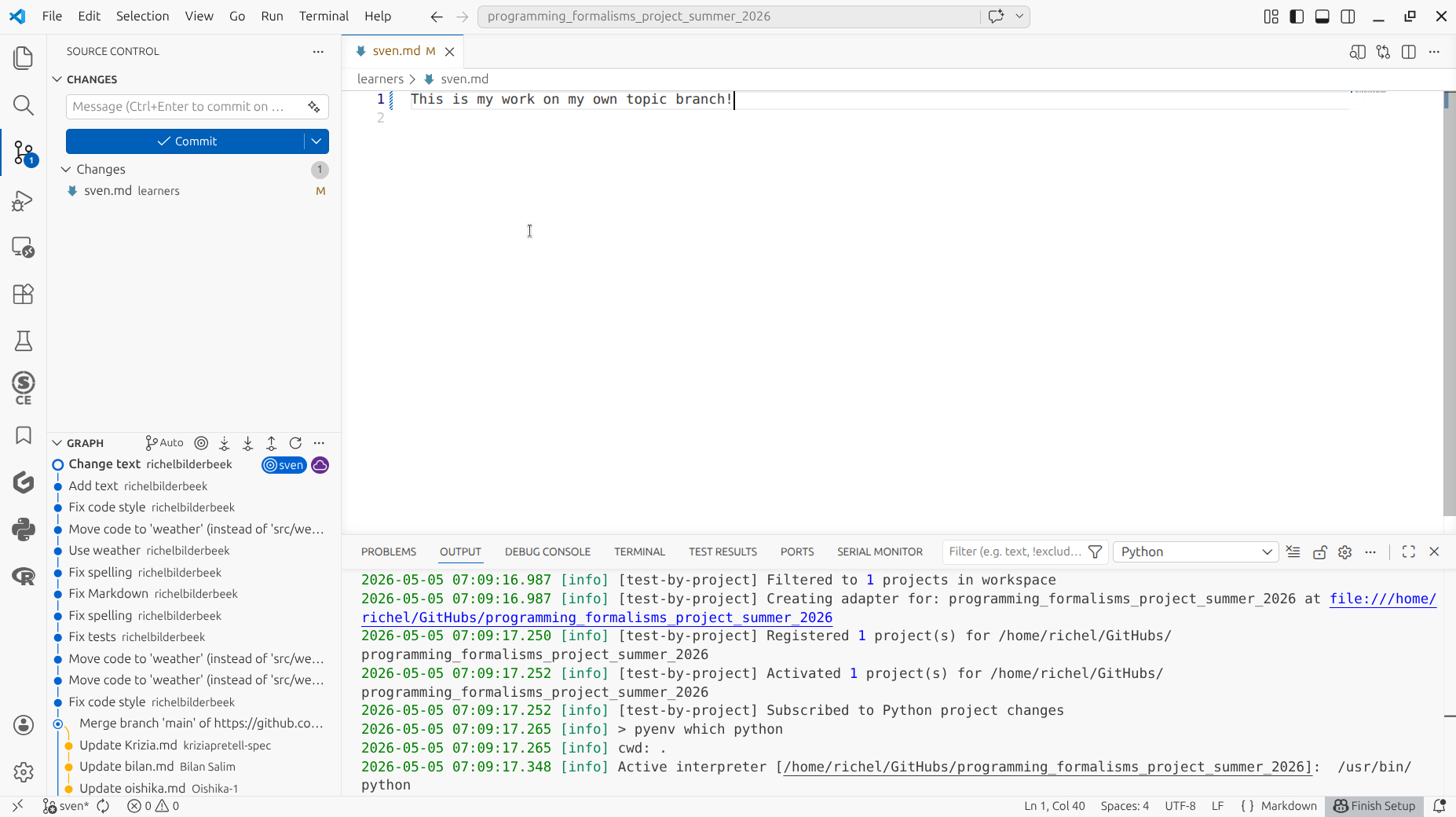Screen dimensions: 1456x817
Task: Toggle the primary side bar
Action: (1297, 16)
